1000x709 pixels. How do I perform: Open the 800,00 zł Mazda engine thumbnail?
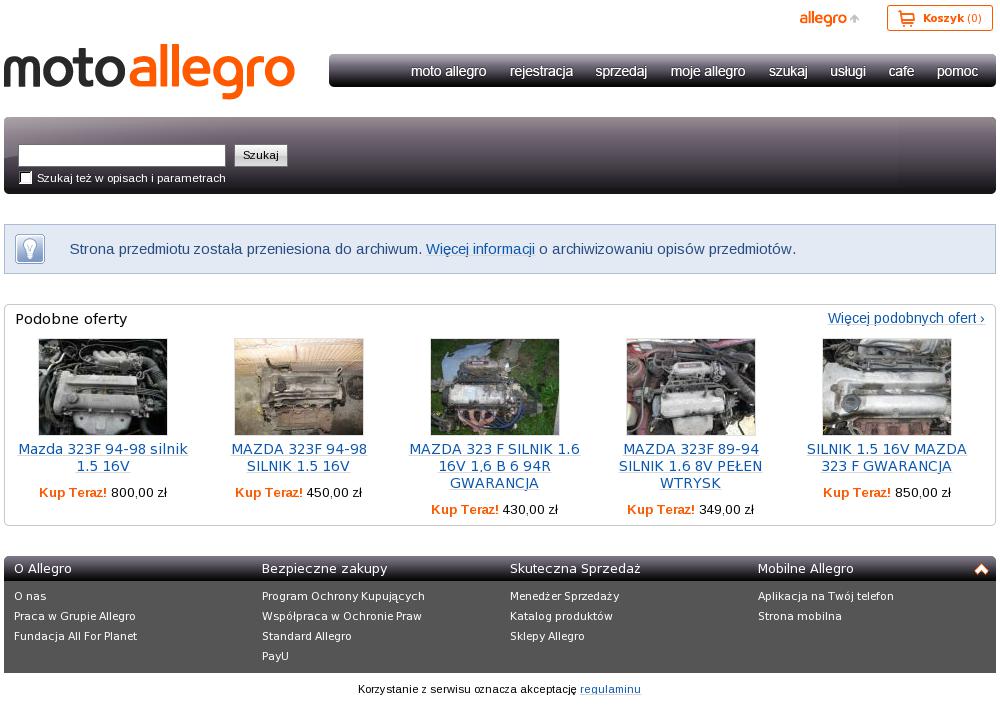[103, 387]
